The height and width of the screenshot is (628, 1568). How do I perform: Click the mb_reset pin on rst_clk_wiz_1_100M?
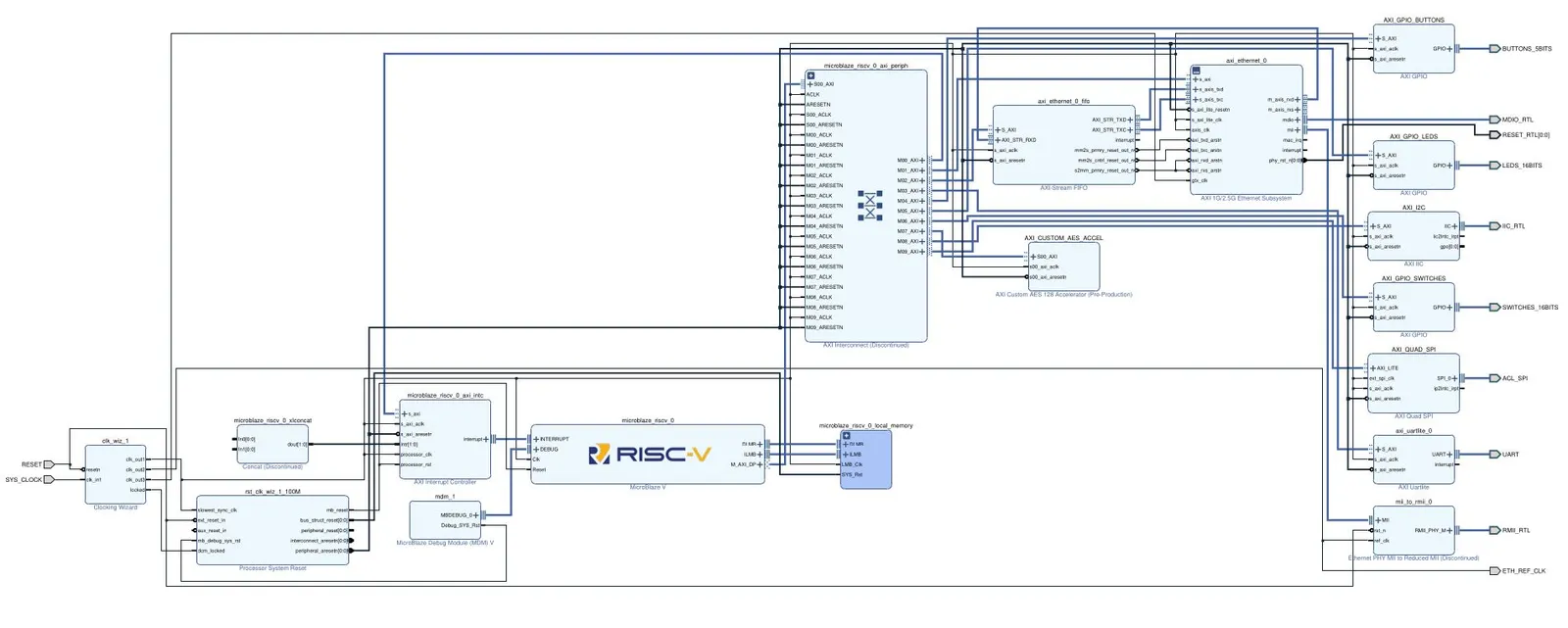pyautogui.click(x=337, y=510)
